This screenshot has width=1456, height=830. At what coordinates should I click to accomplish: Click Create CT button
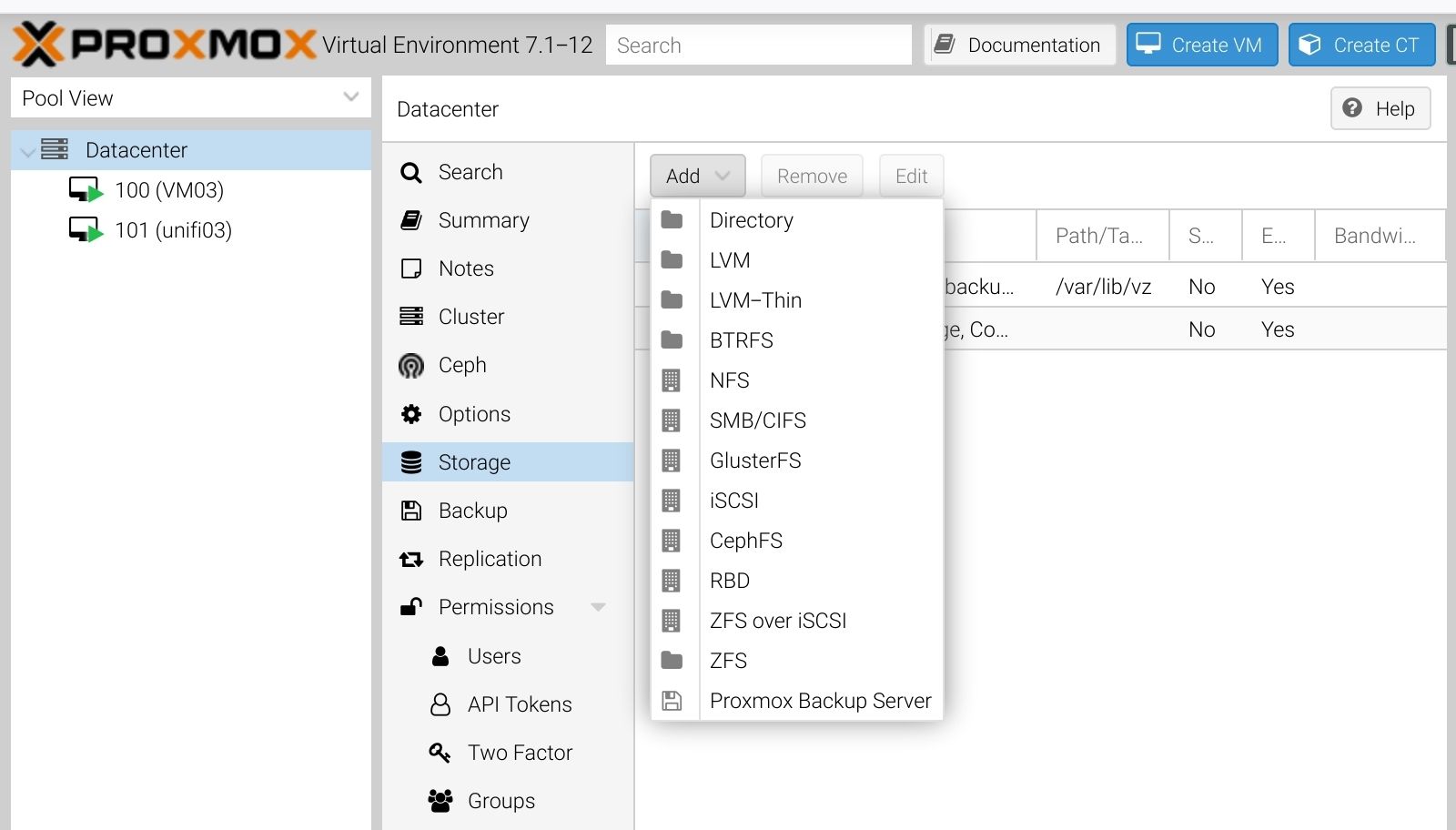click(1361, 45)
